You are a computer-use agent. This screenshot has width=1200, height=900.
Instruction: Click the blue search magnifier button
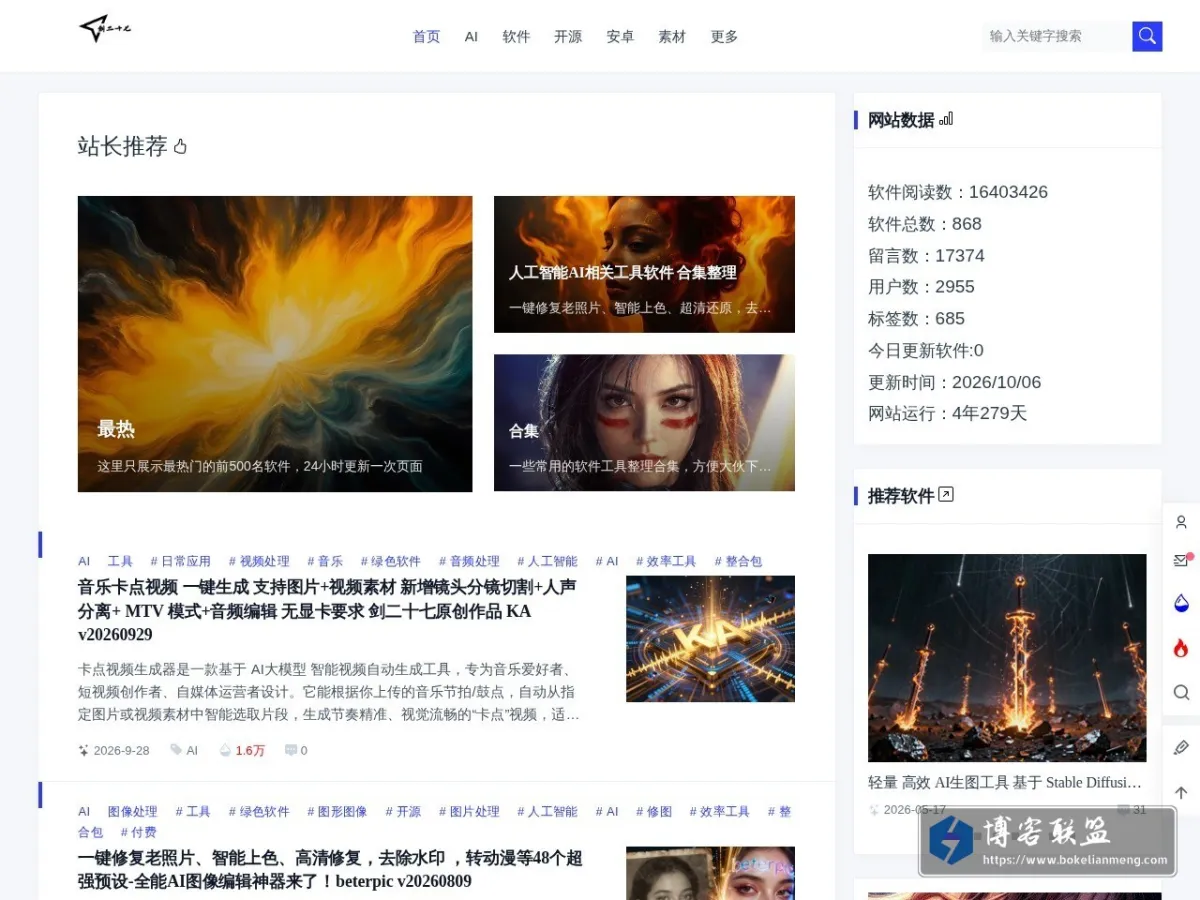(x=1147, y=36)
